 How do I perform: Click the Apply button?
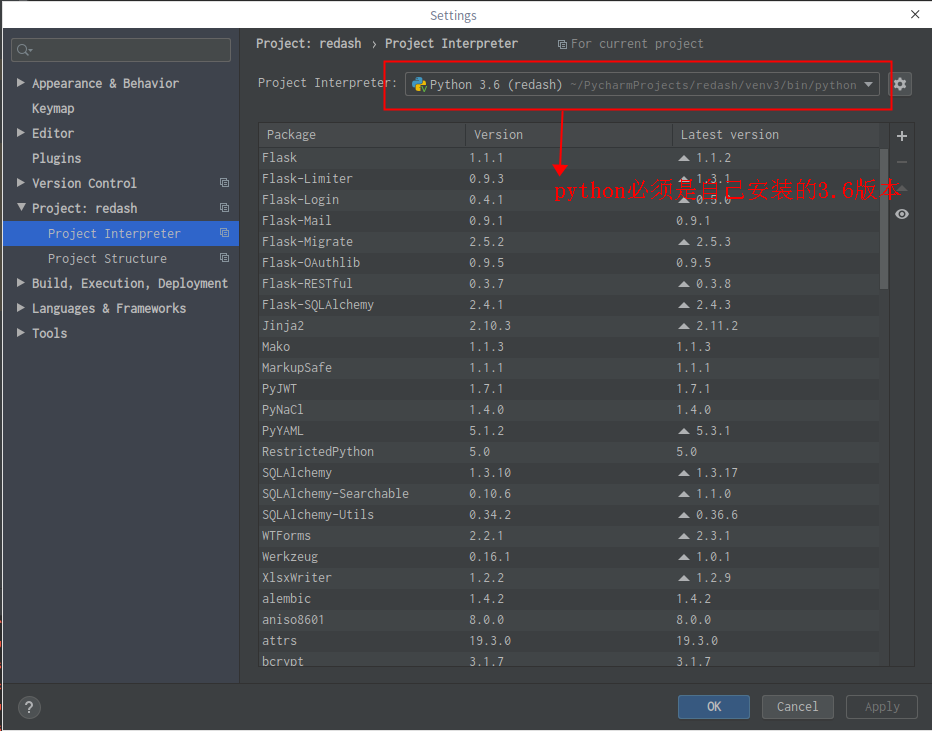881,707
